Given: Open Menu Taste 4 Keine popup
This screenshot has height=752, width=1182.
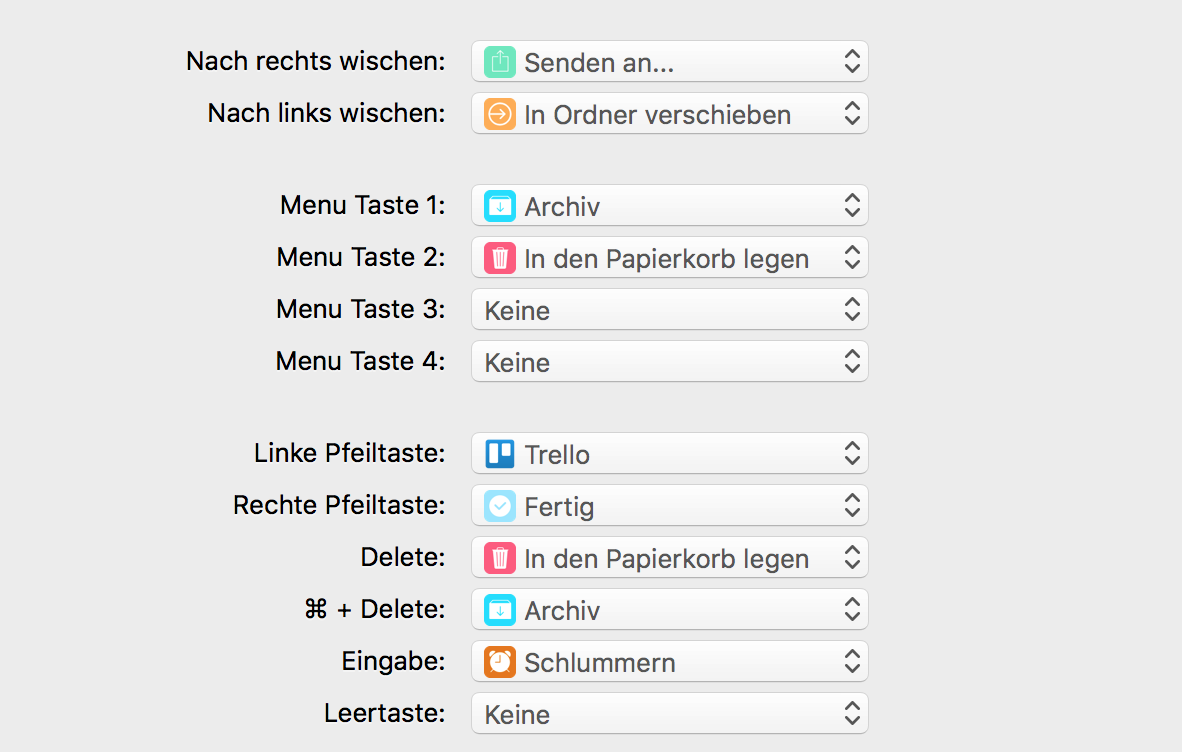Looking at the screenshot, I should [x=669, y=362].
